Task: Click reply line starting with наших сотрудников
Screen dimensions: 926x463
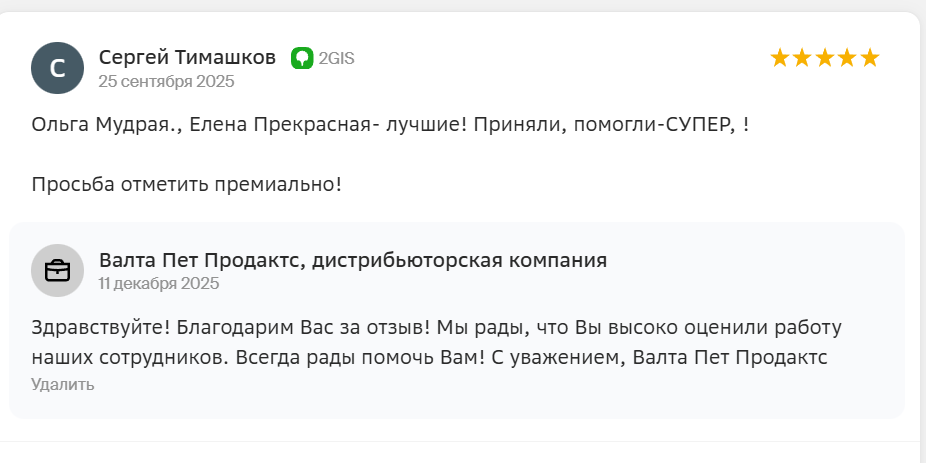Action: click(x=429, y=357)
